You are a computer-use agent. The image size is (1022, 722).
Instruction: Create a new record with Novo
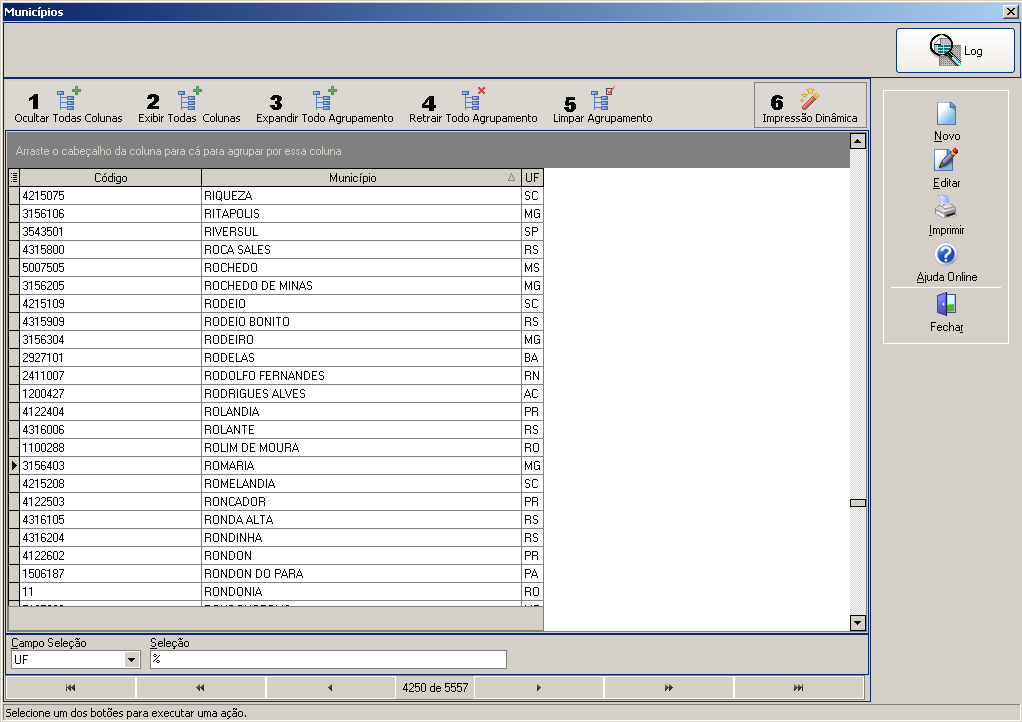946,113
